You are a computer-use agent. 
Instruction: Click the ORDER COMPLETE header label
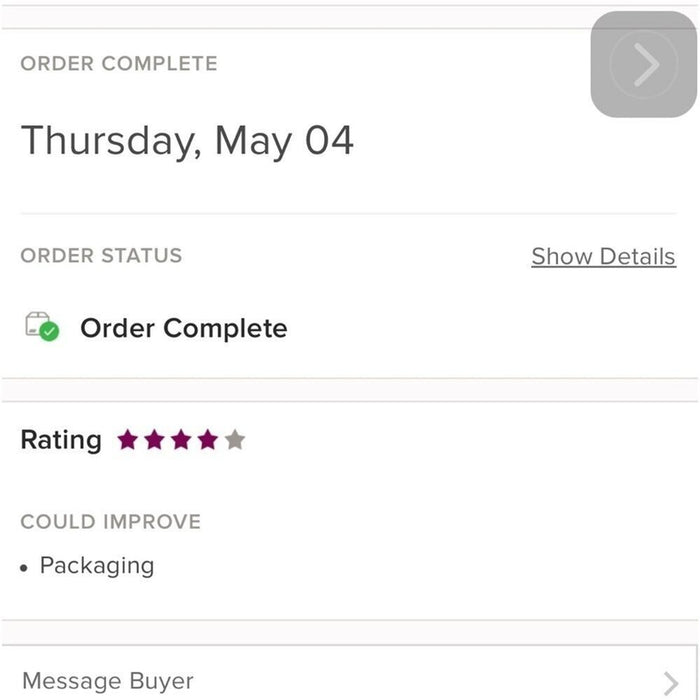click(118, 63)
